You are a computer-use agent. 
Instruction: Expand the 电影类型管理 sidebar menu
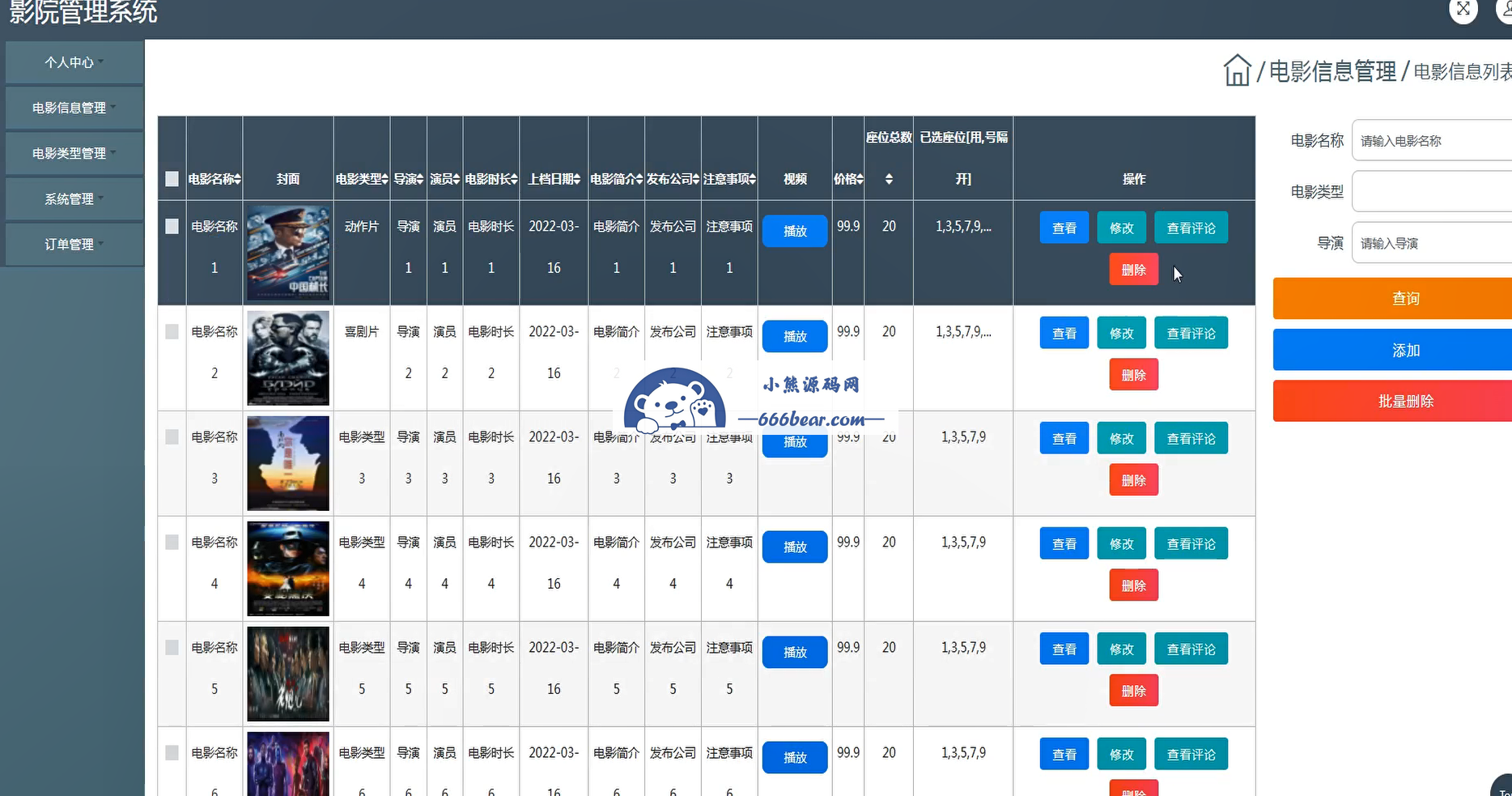click(x=74, y=153)
